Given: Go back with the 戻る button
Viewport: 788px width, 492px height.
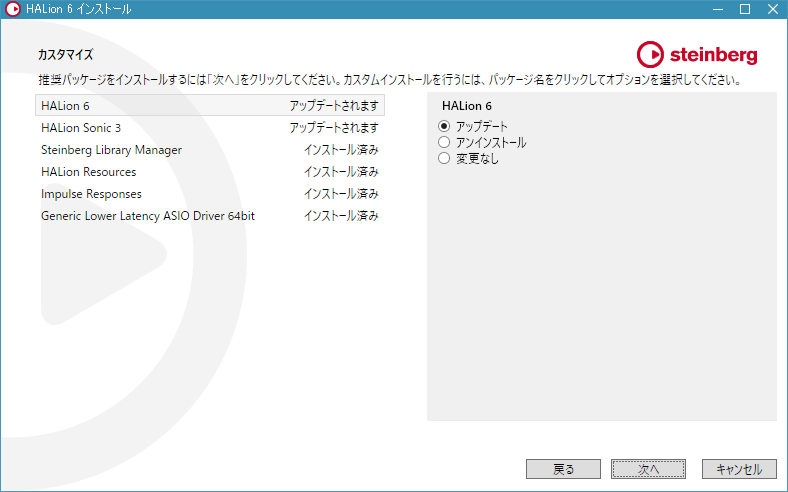Looking at the screenshot, I should [x=563, y=469].
